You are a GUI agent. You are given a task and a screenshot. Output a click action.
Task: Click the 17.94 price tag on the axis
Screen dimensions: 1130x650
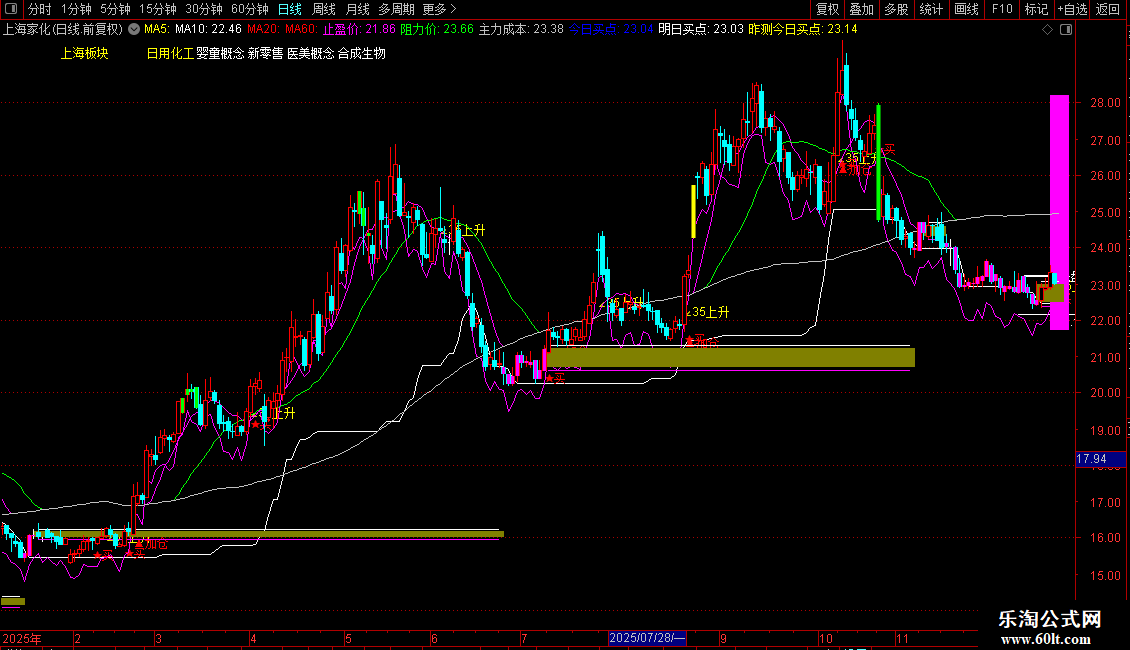tap(1100, 459)
